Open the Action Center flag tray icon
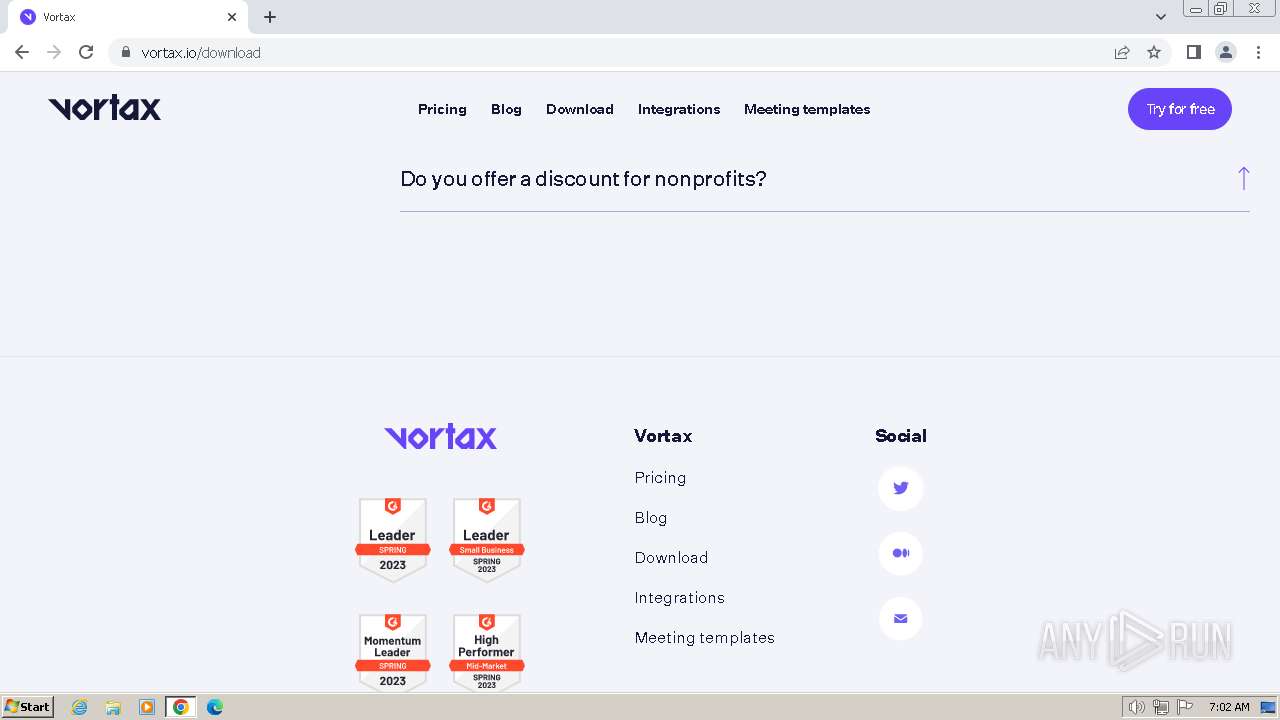 (x=1185, y=707)
